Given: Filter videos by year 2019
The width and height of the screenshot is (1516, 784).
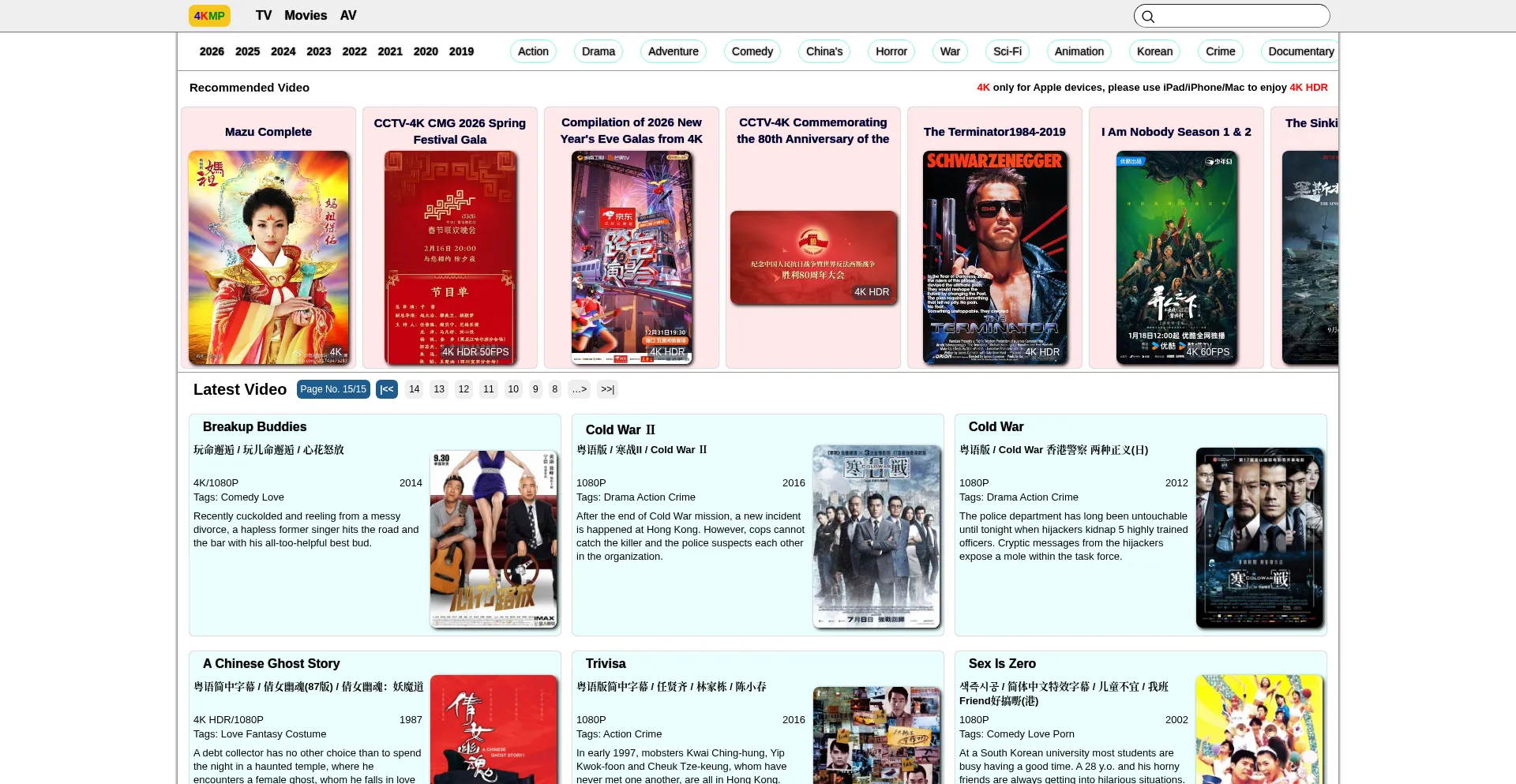Looking at the screenshot, I should tap(461, 51).
